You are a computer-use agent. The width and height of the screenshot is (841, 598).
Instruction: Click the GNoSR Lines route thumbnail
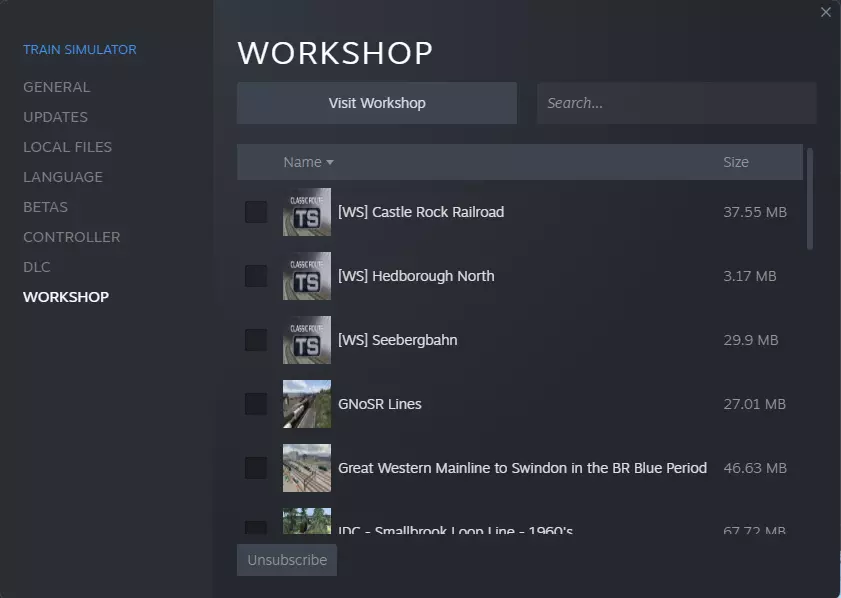point(307,404)
